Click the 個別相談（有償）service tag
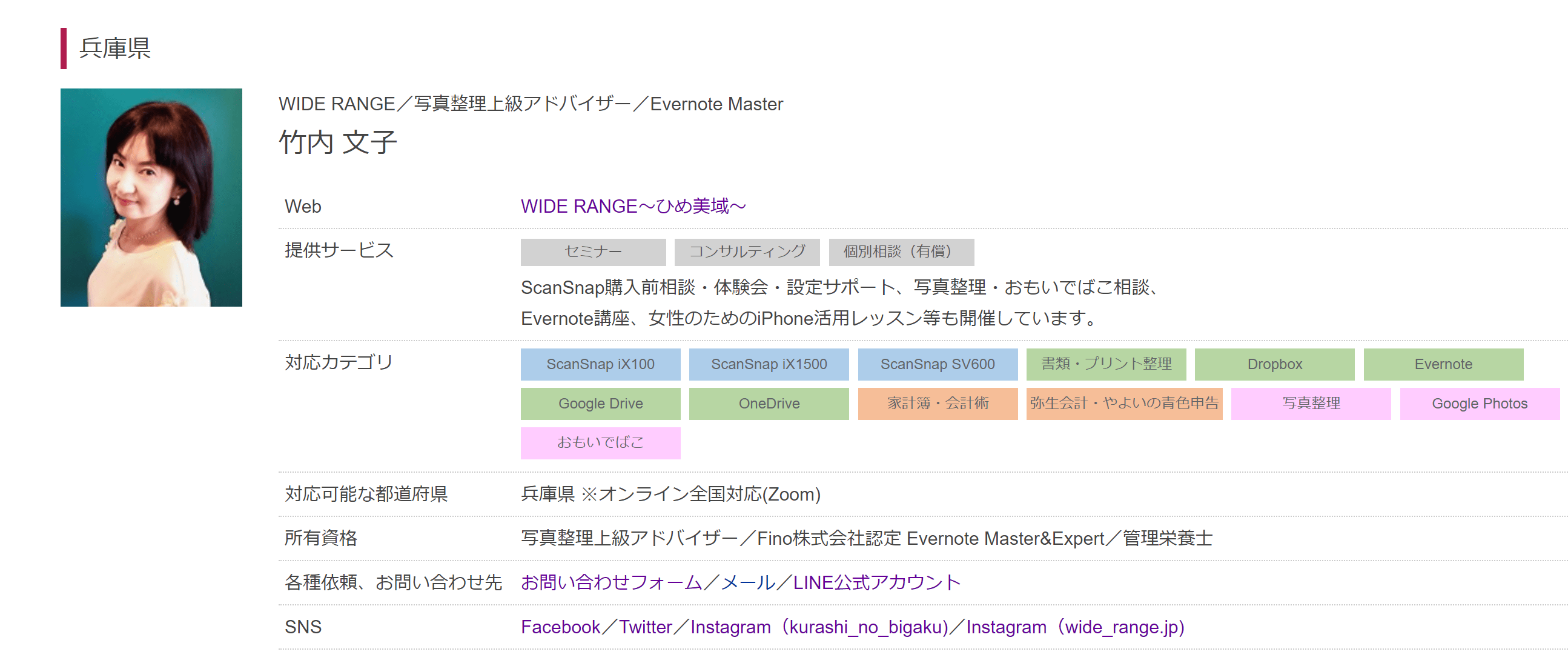Screen dimensions: 1568x663 tap(901, 252)
